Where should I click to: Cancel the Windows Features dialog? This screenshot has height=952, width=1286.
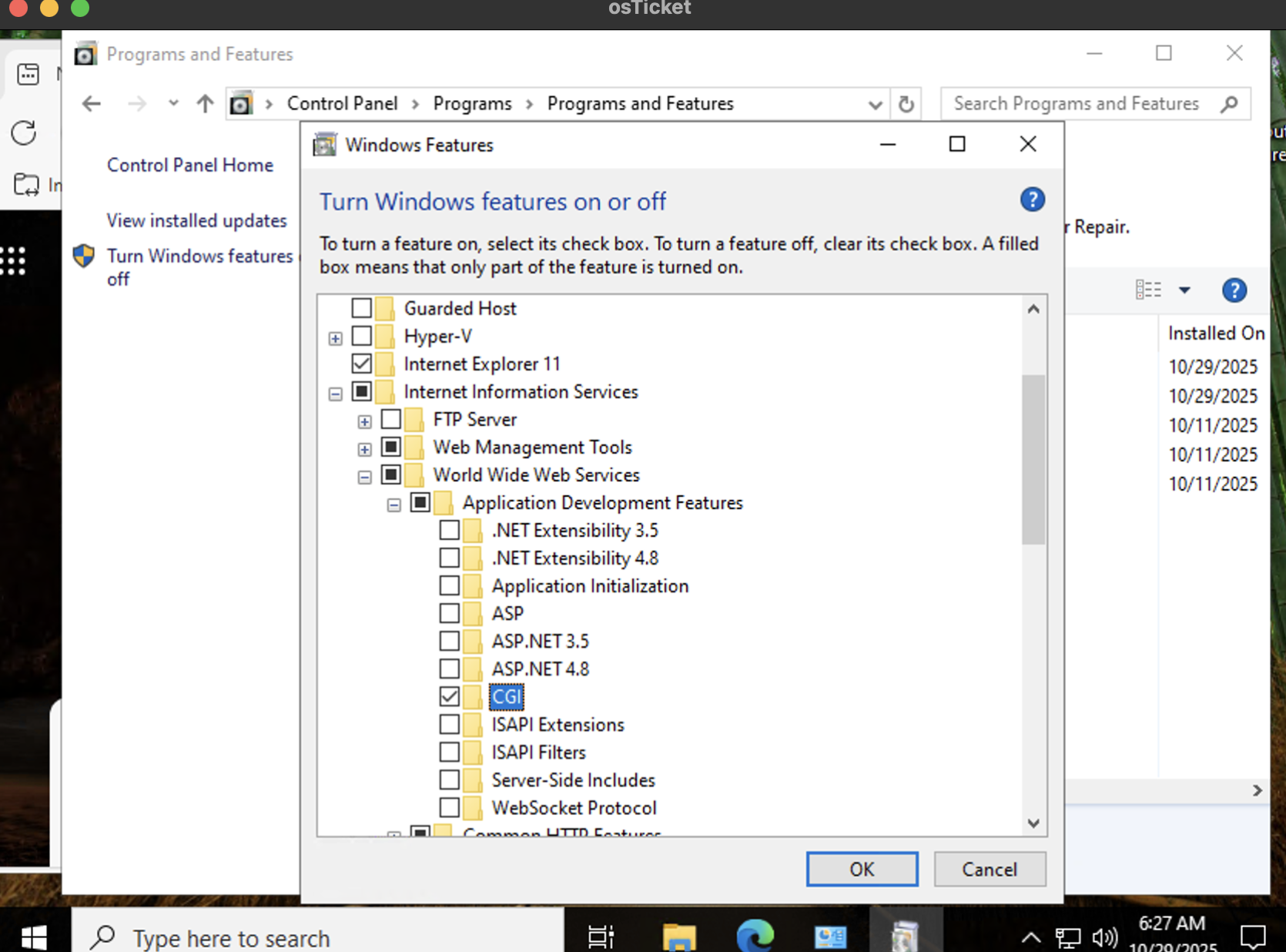pyautogui.click(x=990, y=869)
